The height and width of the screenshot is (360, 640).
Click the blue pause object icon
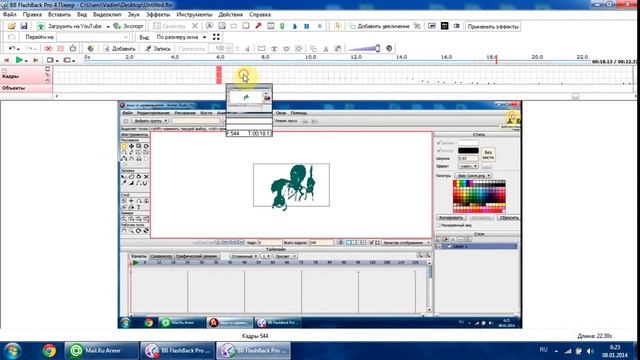click(x=307, y=26)
